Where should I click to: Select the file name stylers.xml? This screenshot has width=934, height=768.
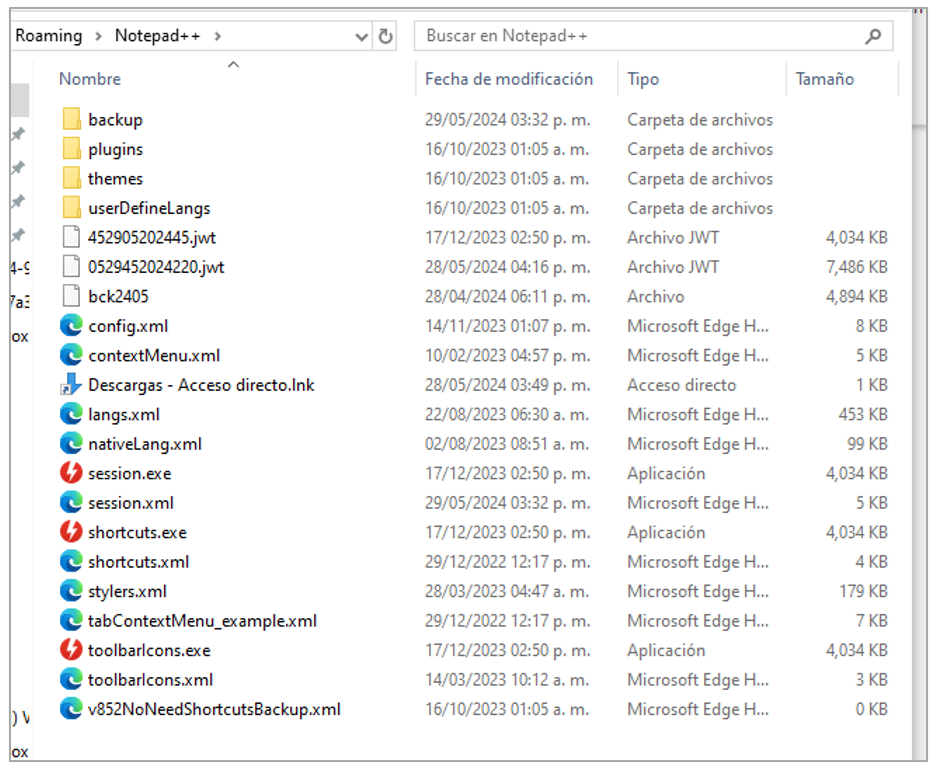127,592
